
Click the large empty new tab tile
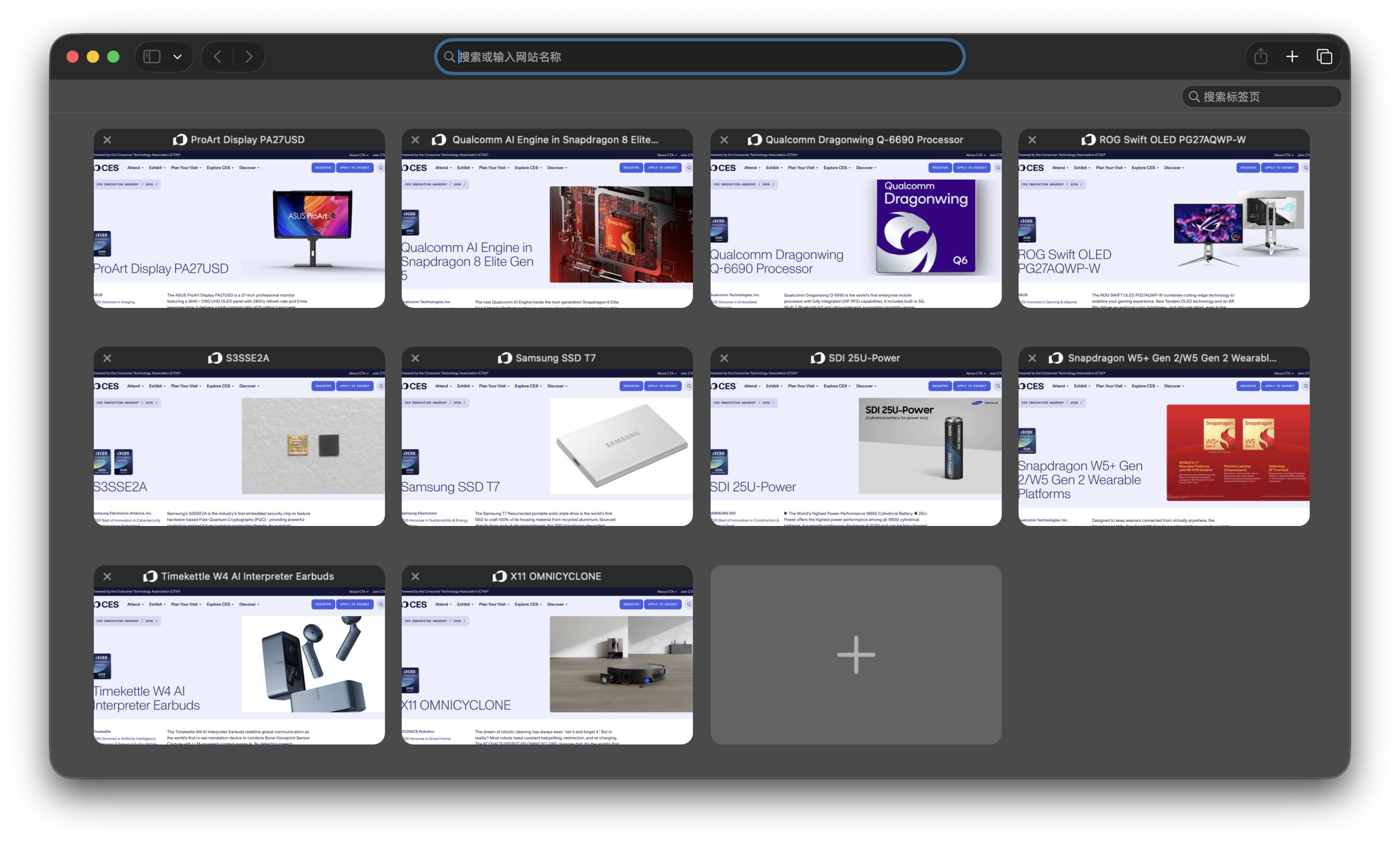click(855, 655)
